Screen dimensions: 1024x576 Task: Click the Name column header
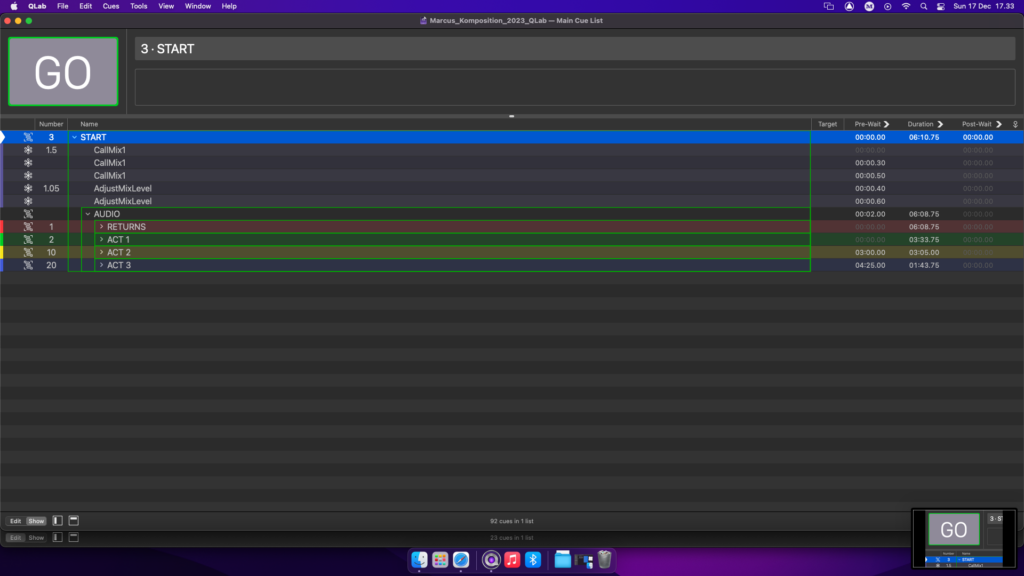pyautogui.click(x=89, y=124)
